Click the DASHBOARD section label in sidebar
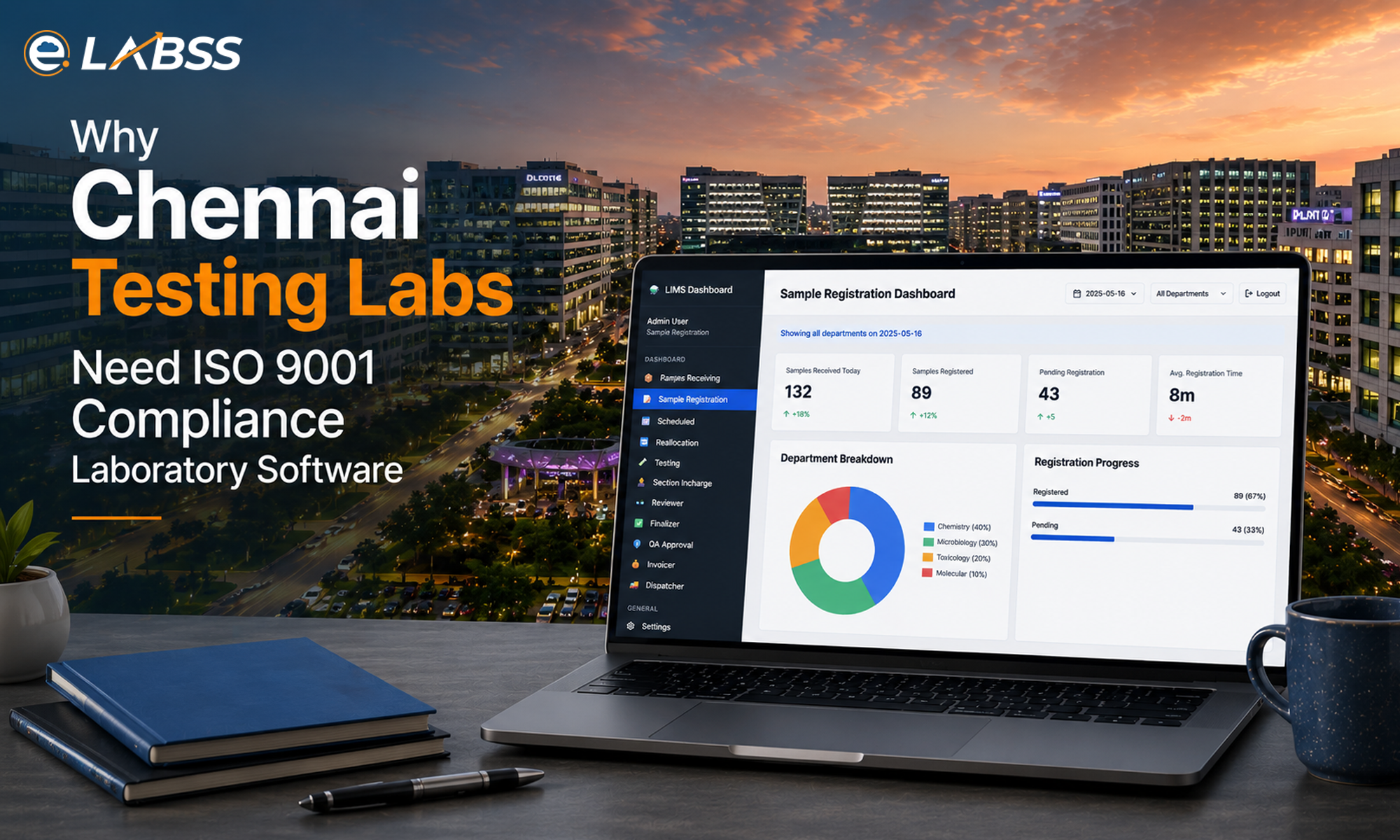1400x840 pixels. 665,359
